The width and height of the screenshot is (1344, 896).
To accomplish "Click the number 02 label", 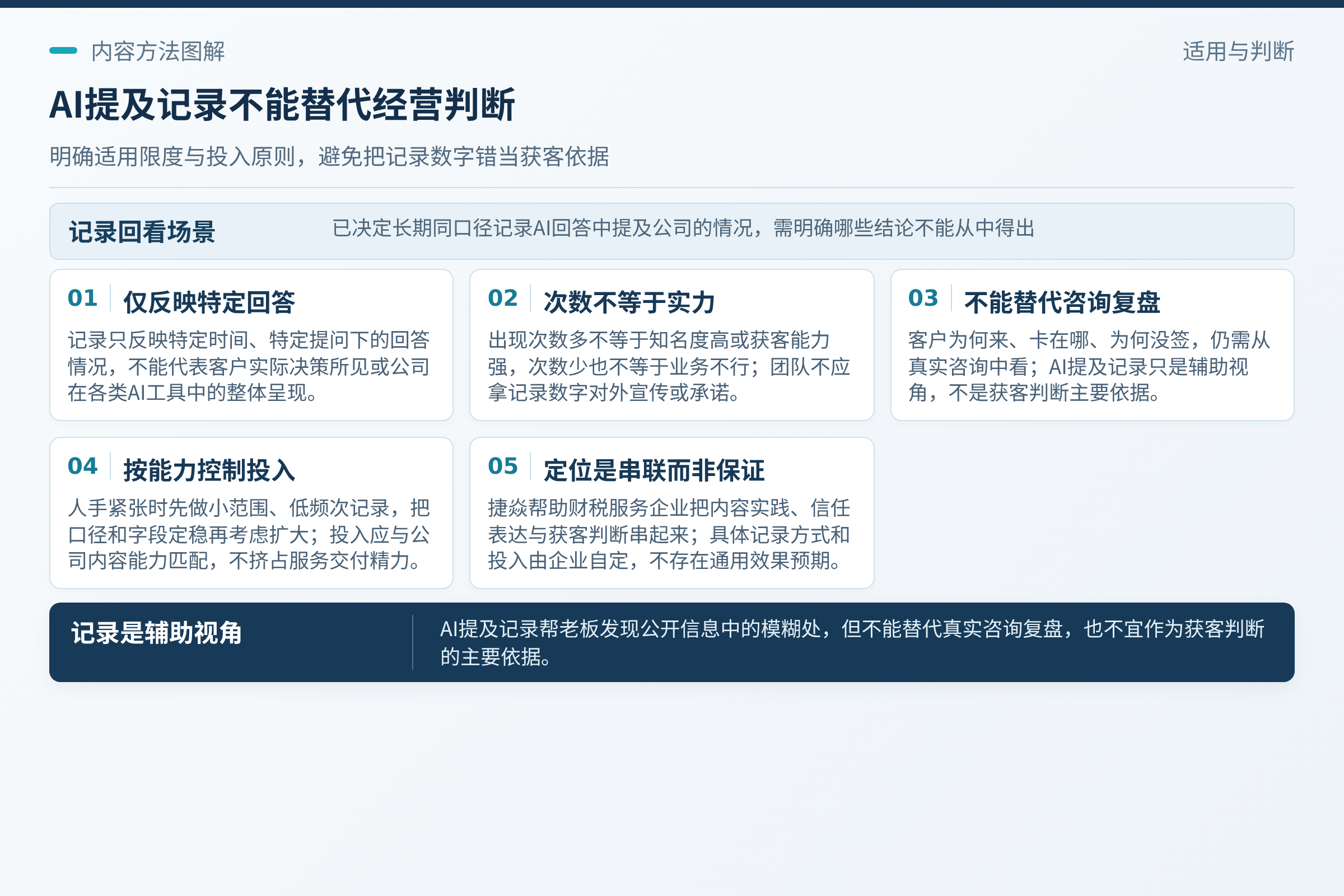I will point(503,298).
